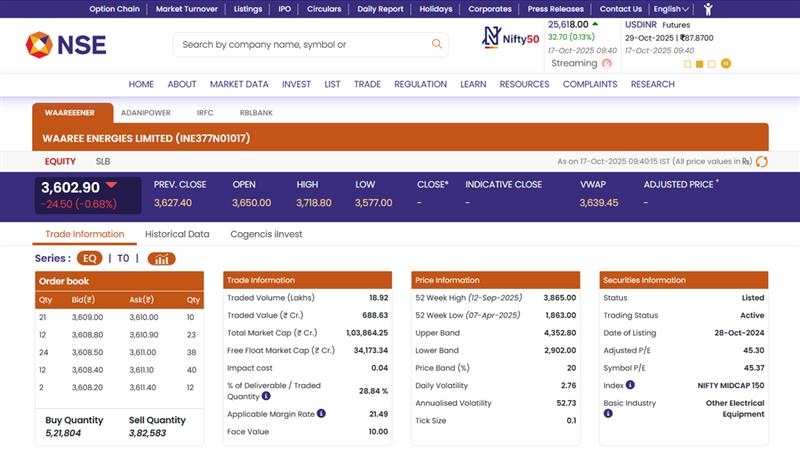The image size is (800, 450).
Task: Open the accessibility figure icon
Action: point(708,9)
